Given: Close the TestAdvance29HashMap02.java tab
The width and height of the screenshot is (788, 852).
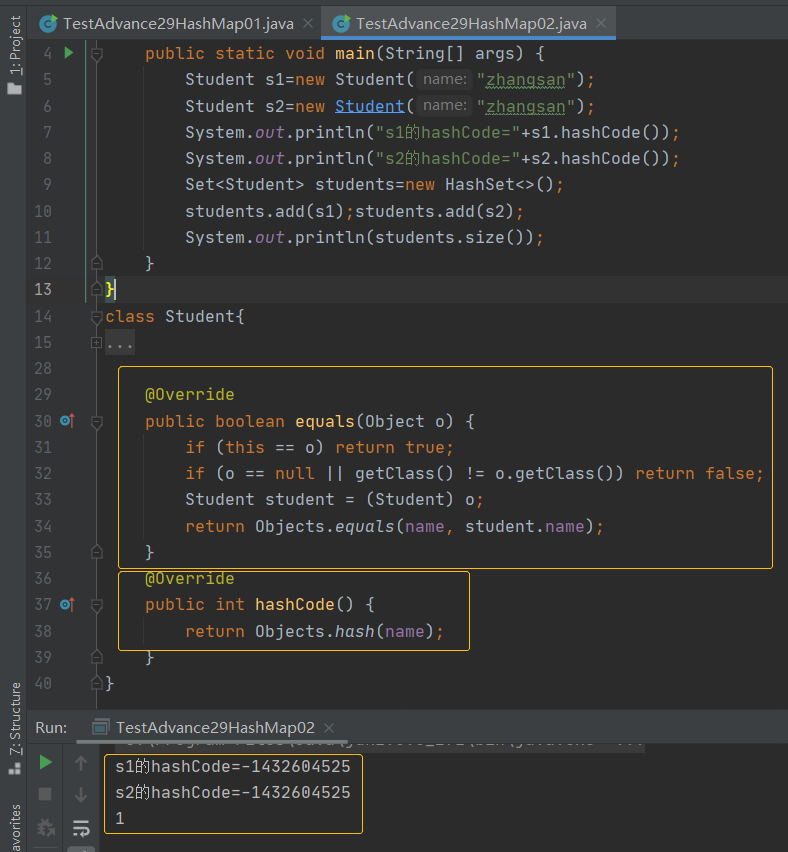Looking at the screenshot, I should [601, 23].
